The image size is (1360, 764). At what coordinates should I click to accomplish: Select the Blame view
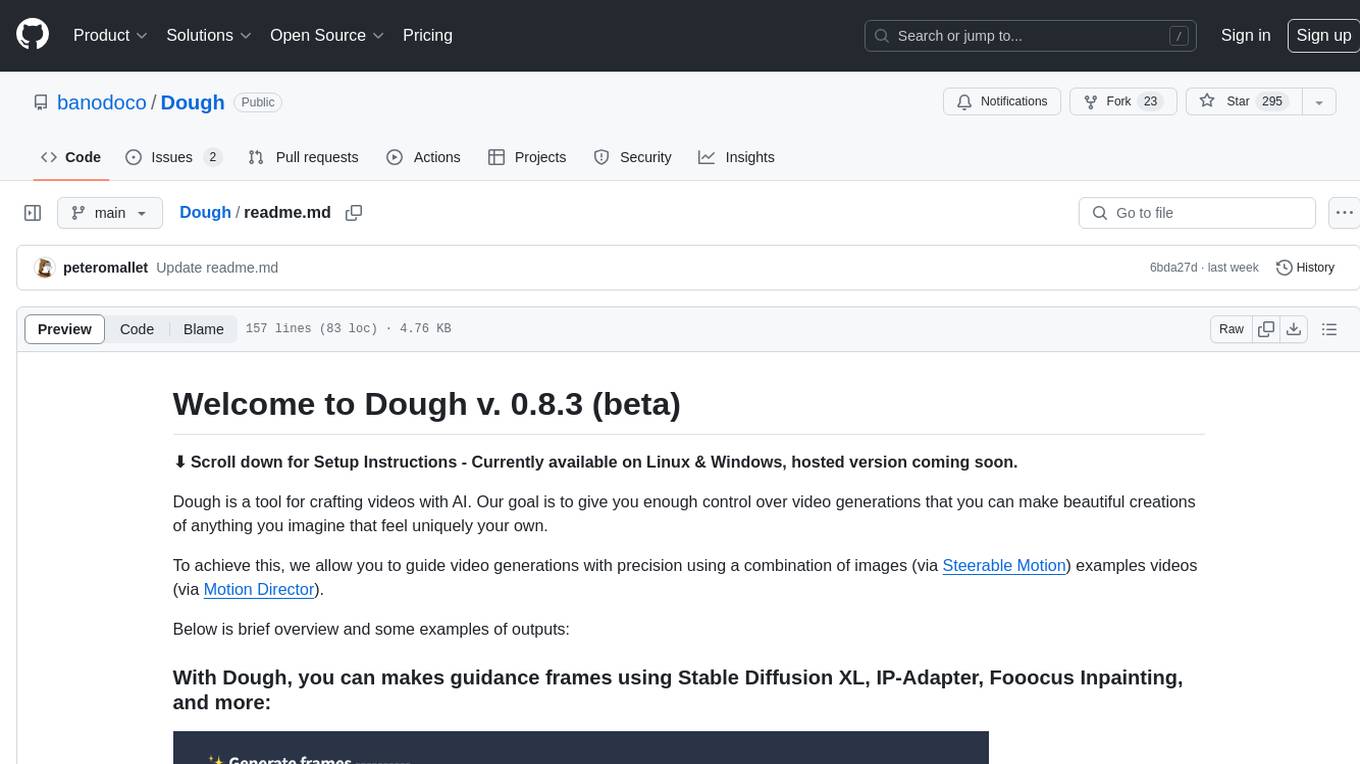tap(203, 329)
